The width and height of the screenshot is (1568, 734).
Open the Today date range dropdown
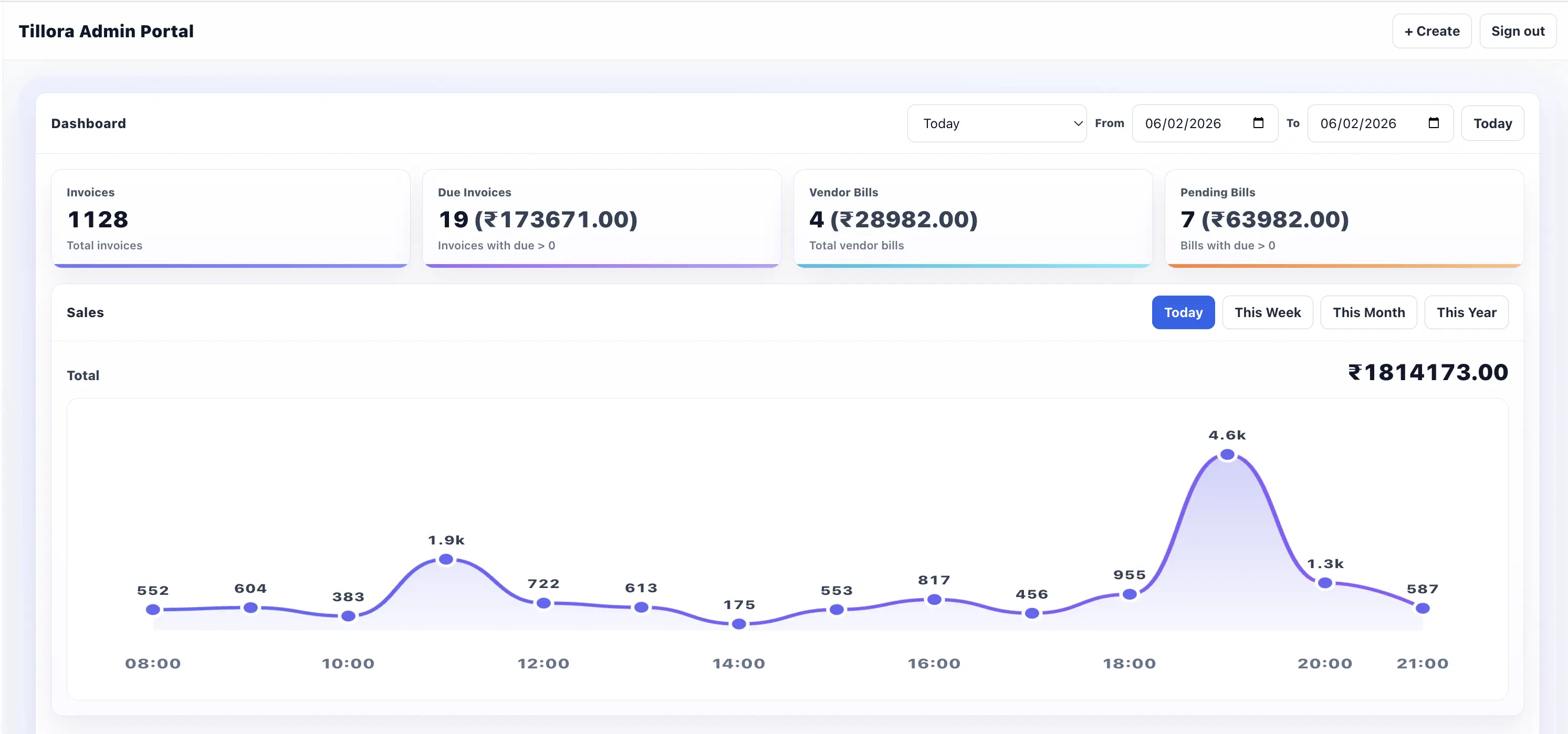coord(997,123)
